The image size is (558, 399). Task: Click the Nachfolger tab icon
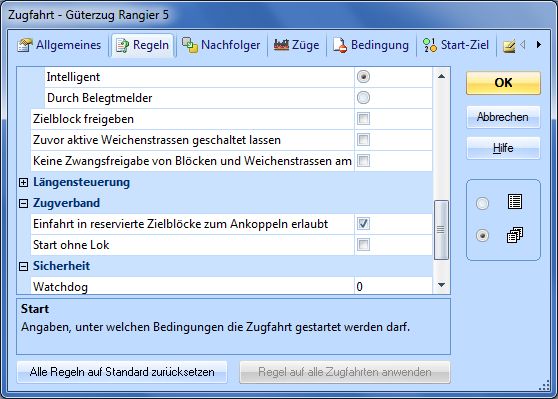coord(190,45)
